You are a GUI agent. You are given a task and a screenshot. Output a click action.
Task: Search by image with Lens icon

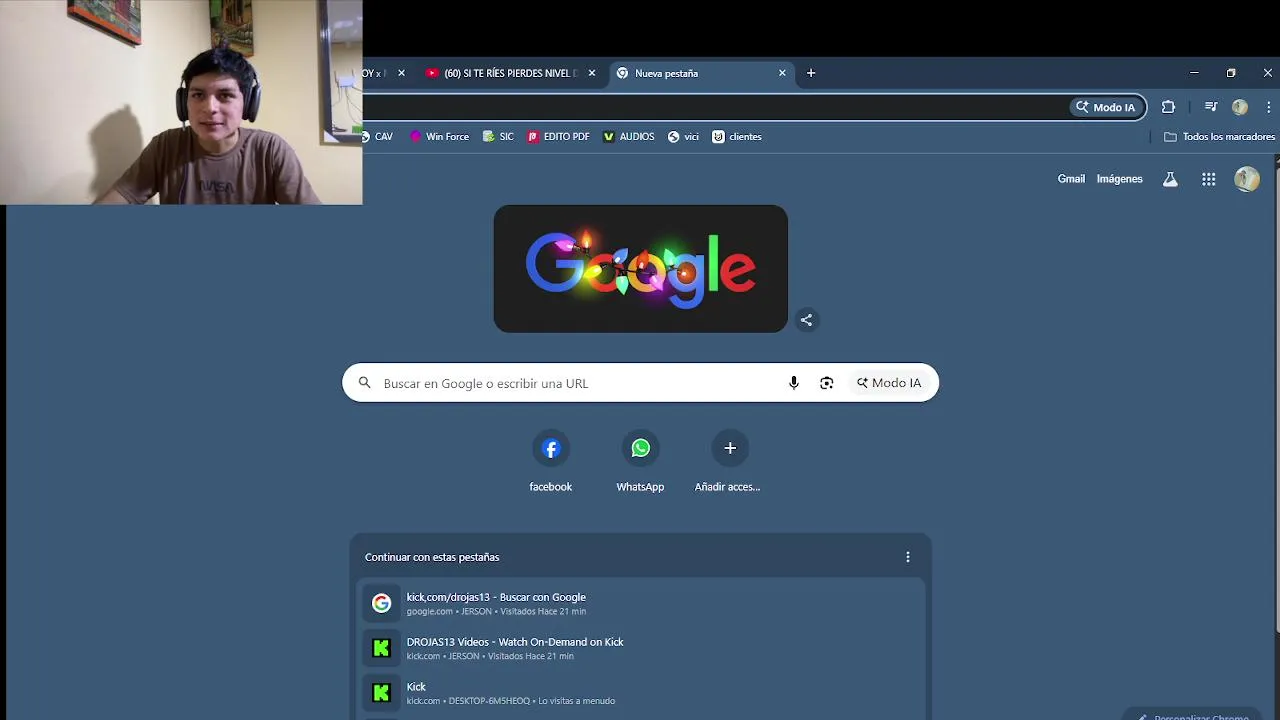(x=827, y=383)
